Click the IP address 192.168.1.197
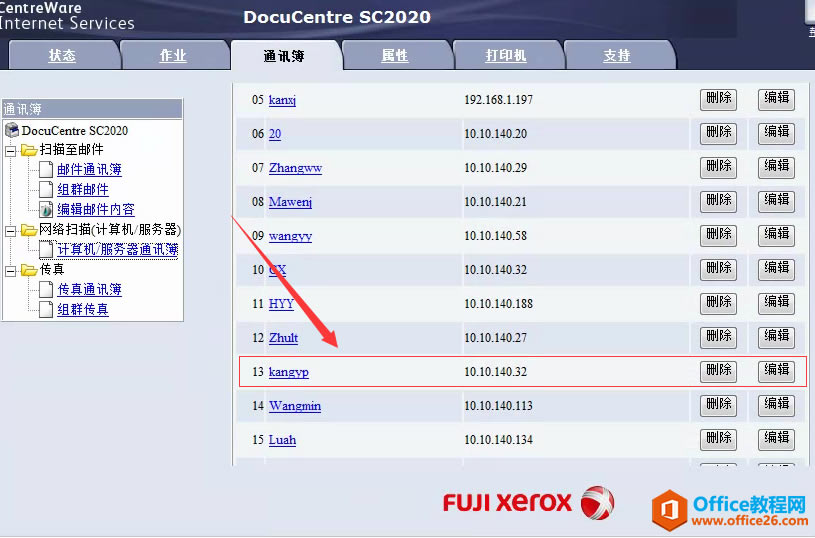Screen dimensions: 815x538 tap(498, 100)
